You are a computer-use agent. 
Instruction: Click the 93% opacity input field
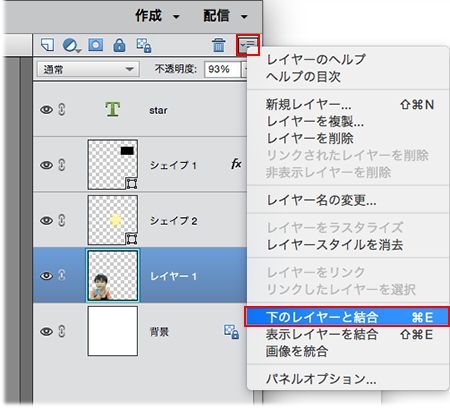tap(222, 69)
